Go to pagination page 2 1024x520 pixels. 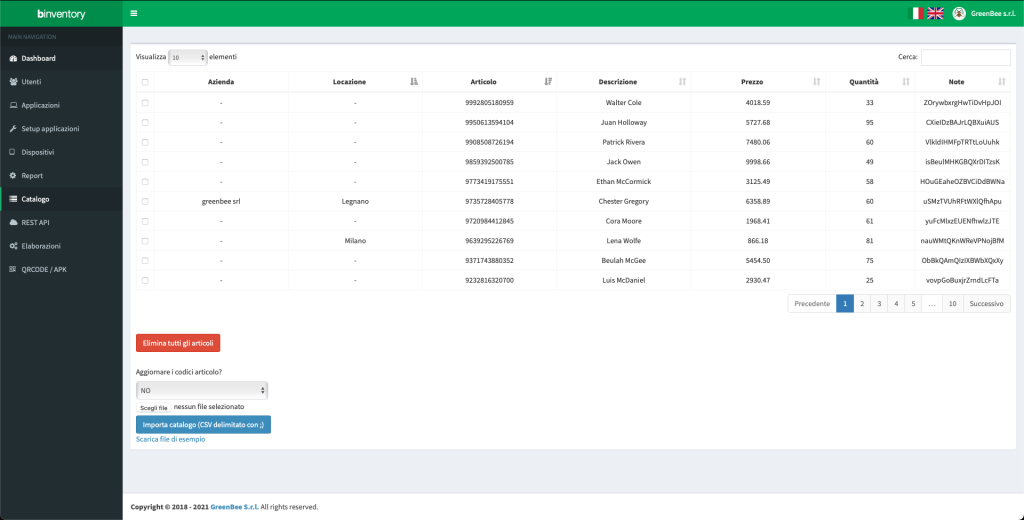tap(862, 304)
